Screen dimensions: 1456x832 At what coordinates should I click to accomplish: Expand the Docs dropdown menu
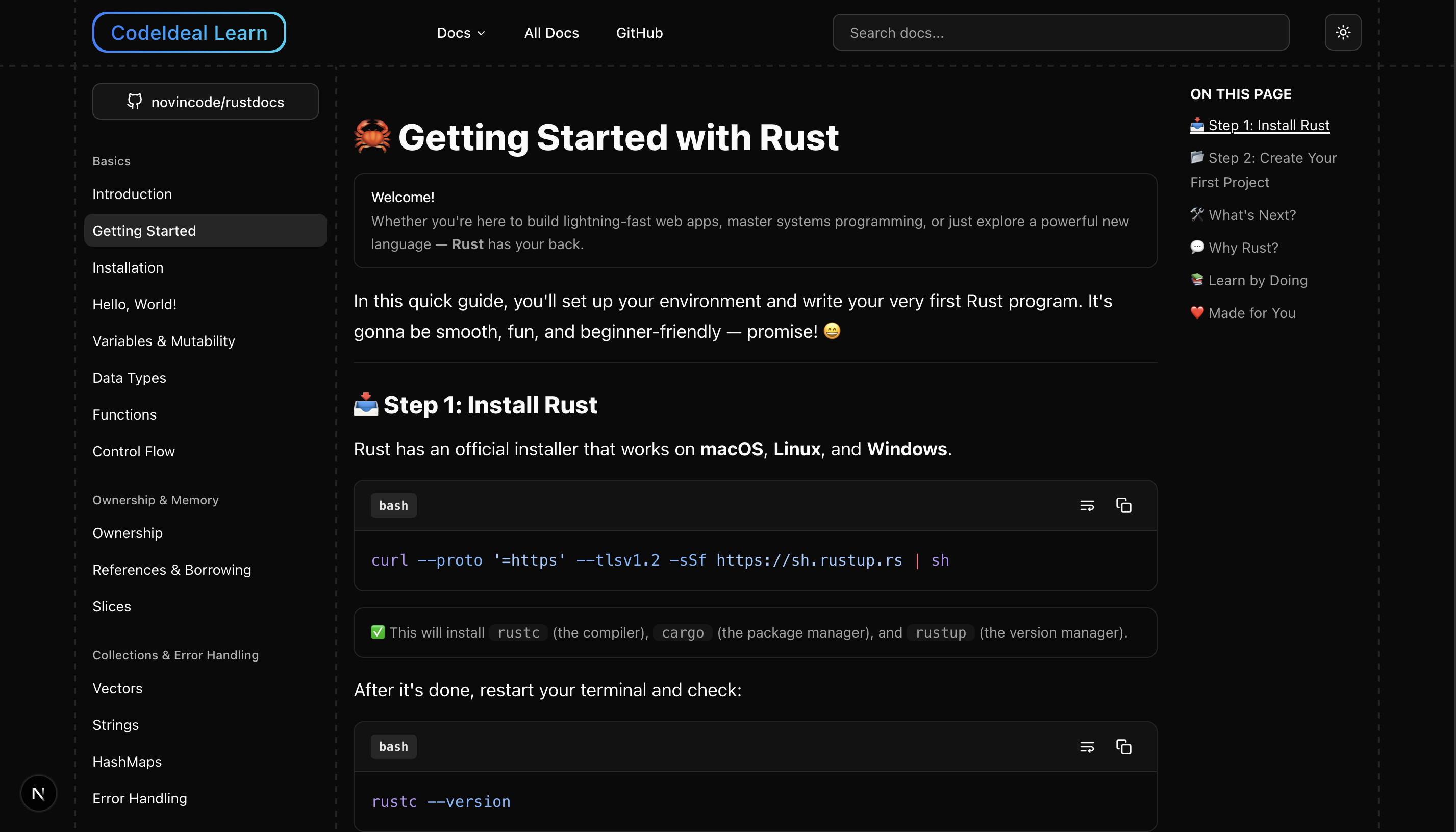coord(460,33)
